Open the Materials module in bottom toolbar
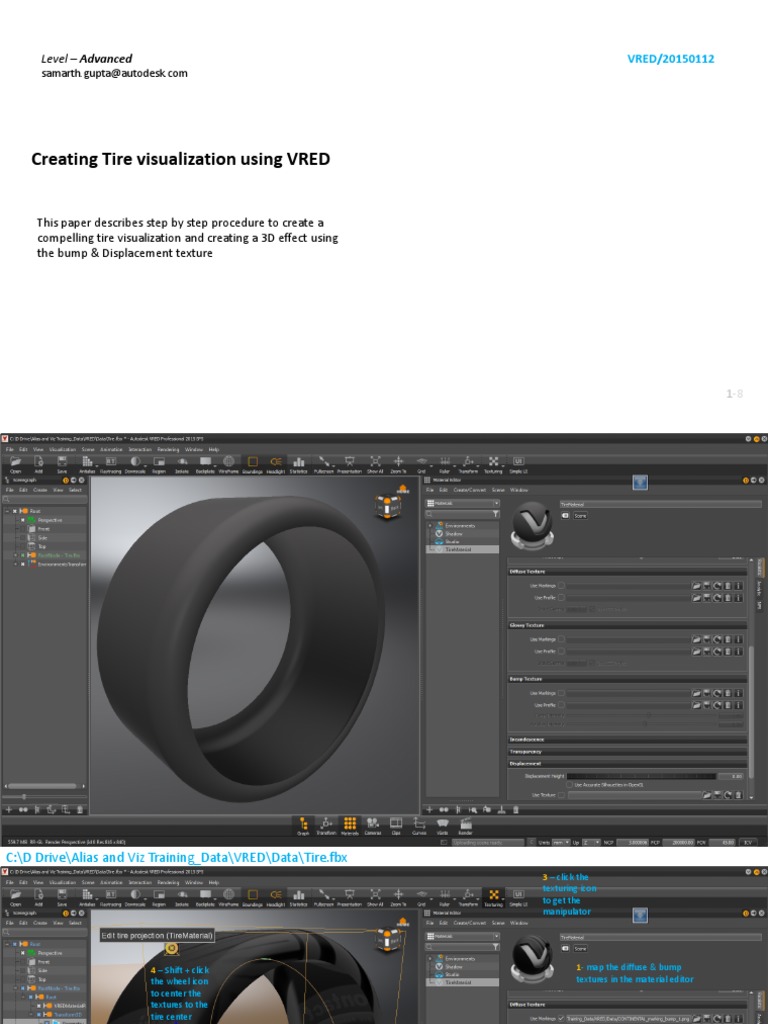Image resolution: width=768 pixels, height=1024 pixels. (349, 825)
